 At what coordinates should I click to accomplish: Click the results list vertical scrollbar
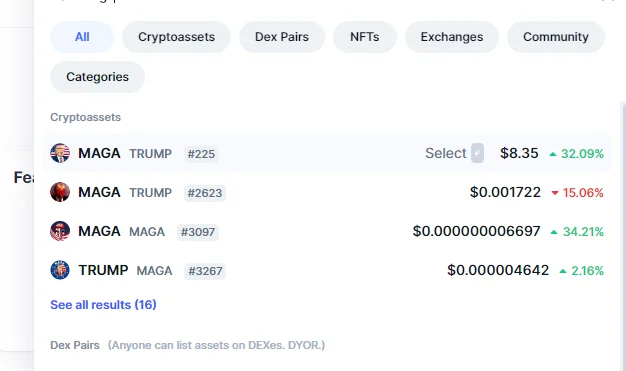[x=623, y=236]
